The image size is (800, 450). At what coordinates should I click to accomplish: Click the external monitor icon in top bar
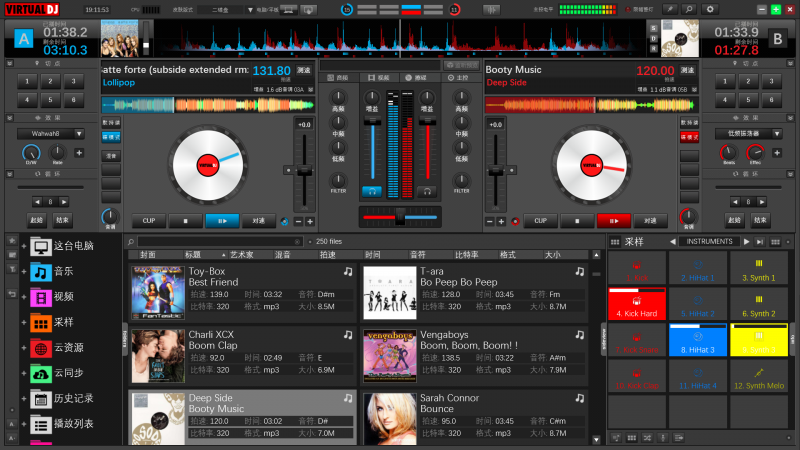pos(308,10)
